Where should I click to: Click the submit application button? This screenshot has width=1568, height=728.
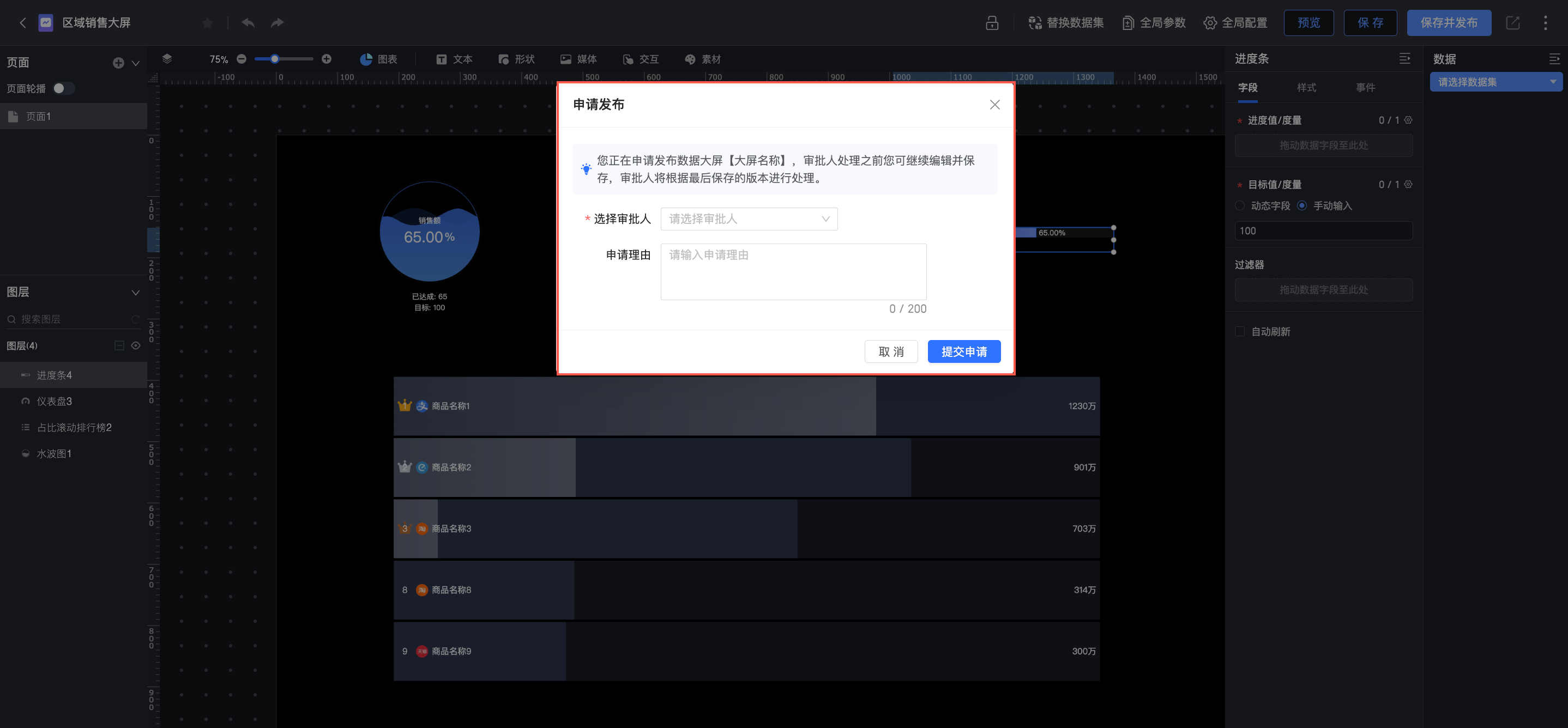963,351
